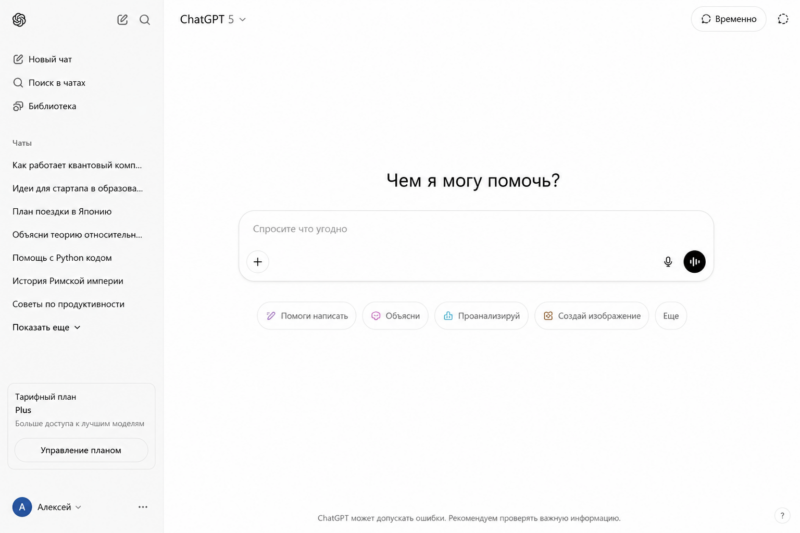This screenshot has width=800, height=533.
Task: Choose the Создай изображение suggestion chip
Action: [x=592, y=316]
